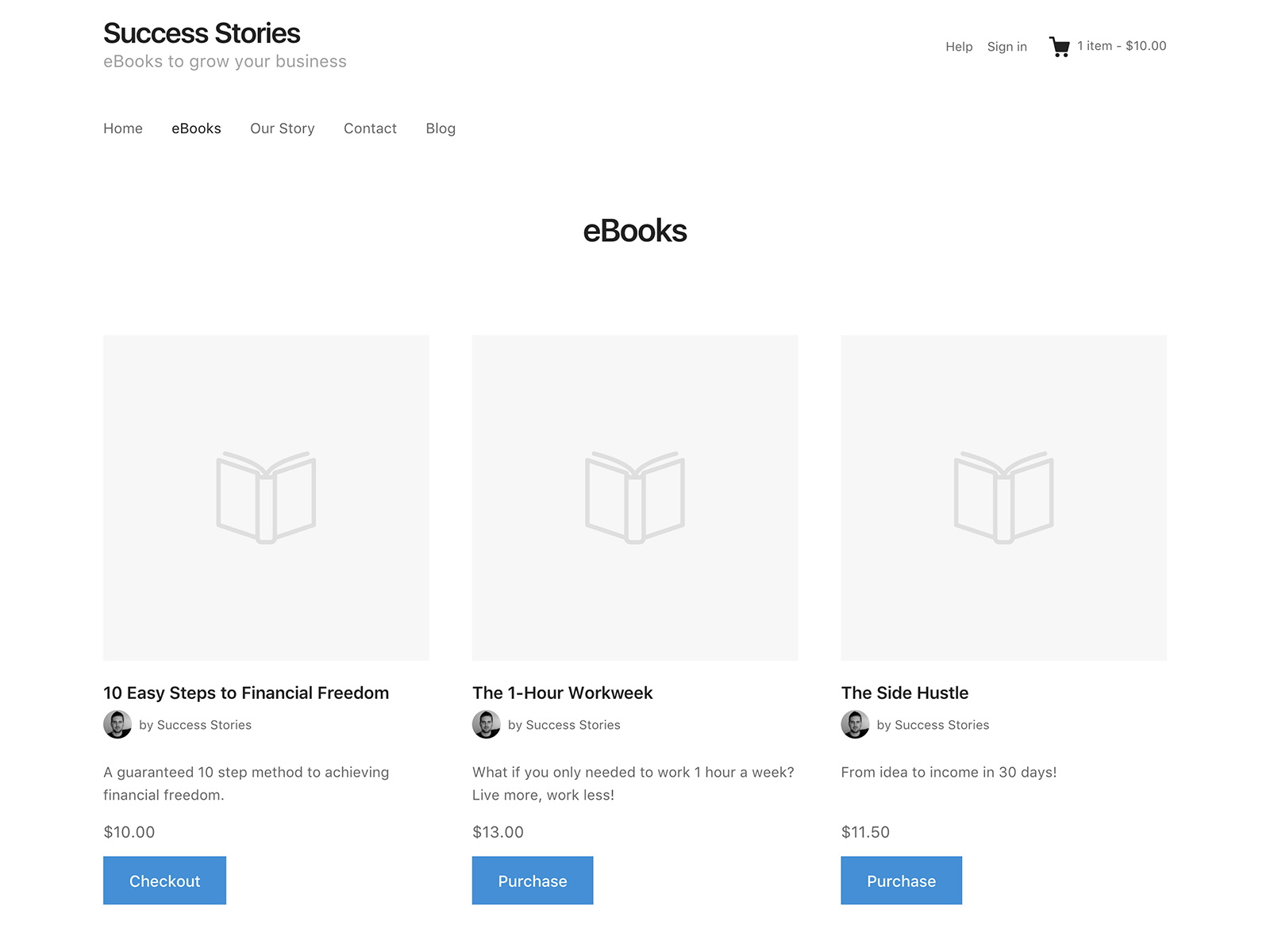Viewport: 1270px width, 952px height.
Task: Open the Our Story page
Action: click(x=283, y=128)
